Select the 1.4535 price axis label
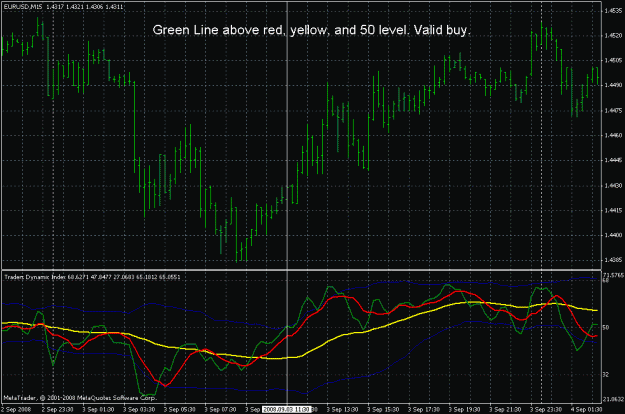 [x=613, y=11]
